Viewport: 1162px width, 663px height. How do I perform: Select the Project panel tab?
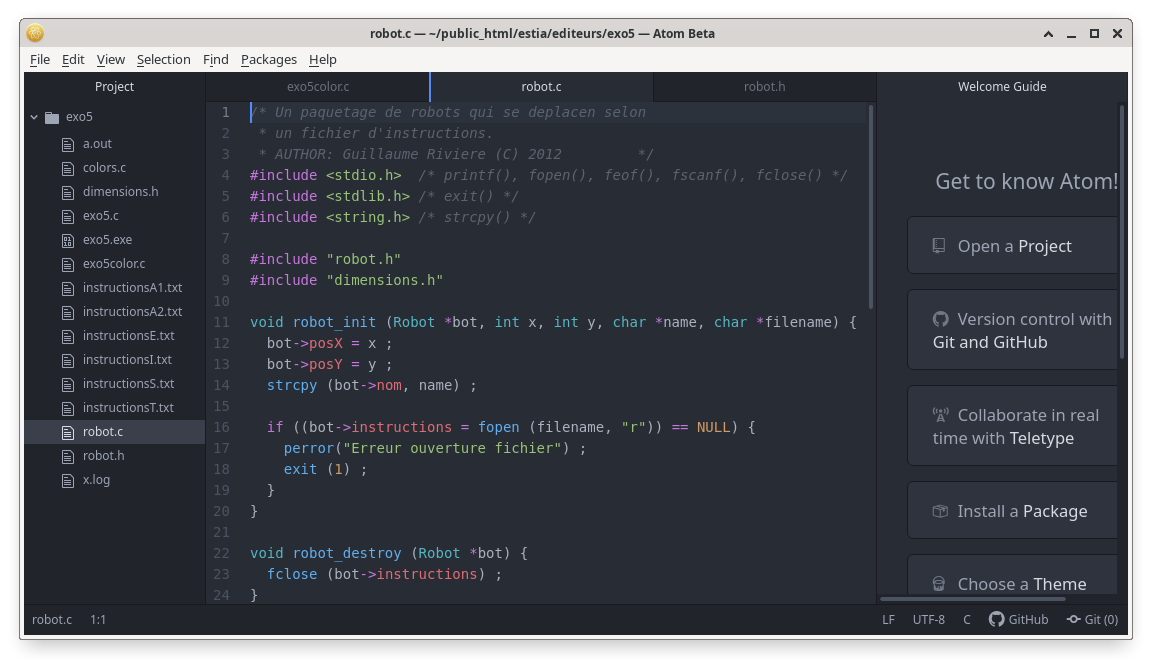point(114,87)
